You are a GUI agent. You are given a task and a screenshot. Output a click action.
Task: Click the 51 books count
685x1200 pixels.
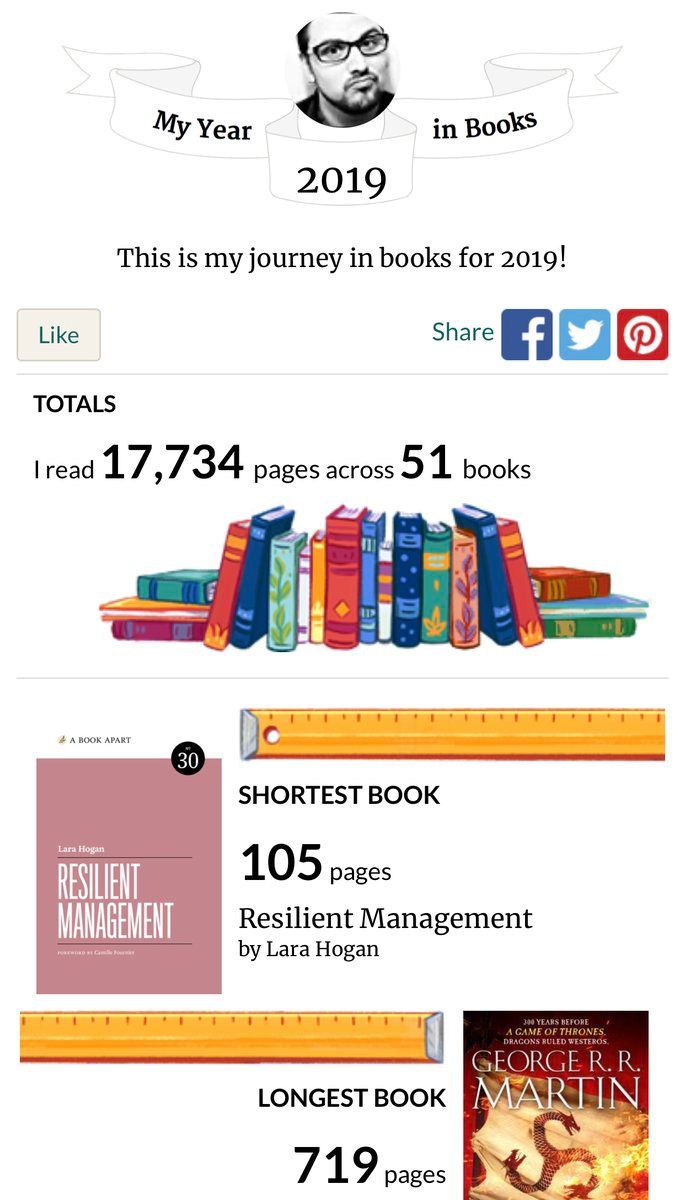pos(427,464)
